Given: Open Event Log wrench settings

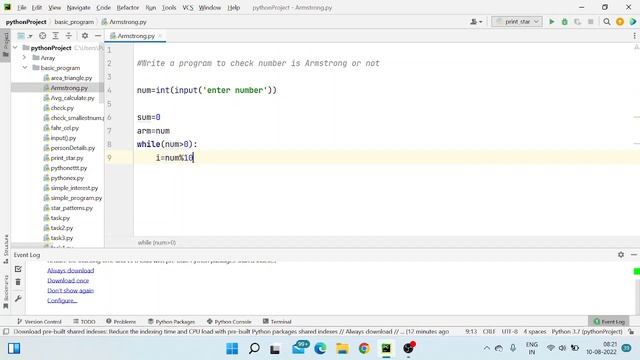Looking at the screenshot, I should click(x=18, y=299).
